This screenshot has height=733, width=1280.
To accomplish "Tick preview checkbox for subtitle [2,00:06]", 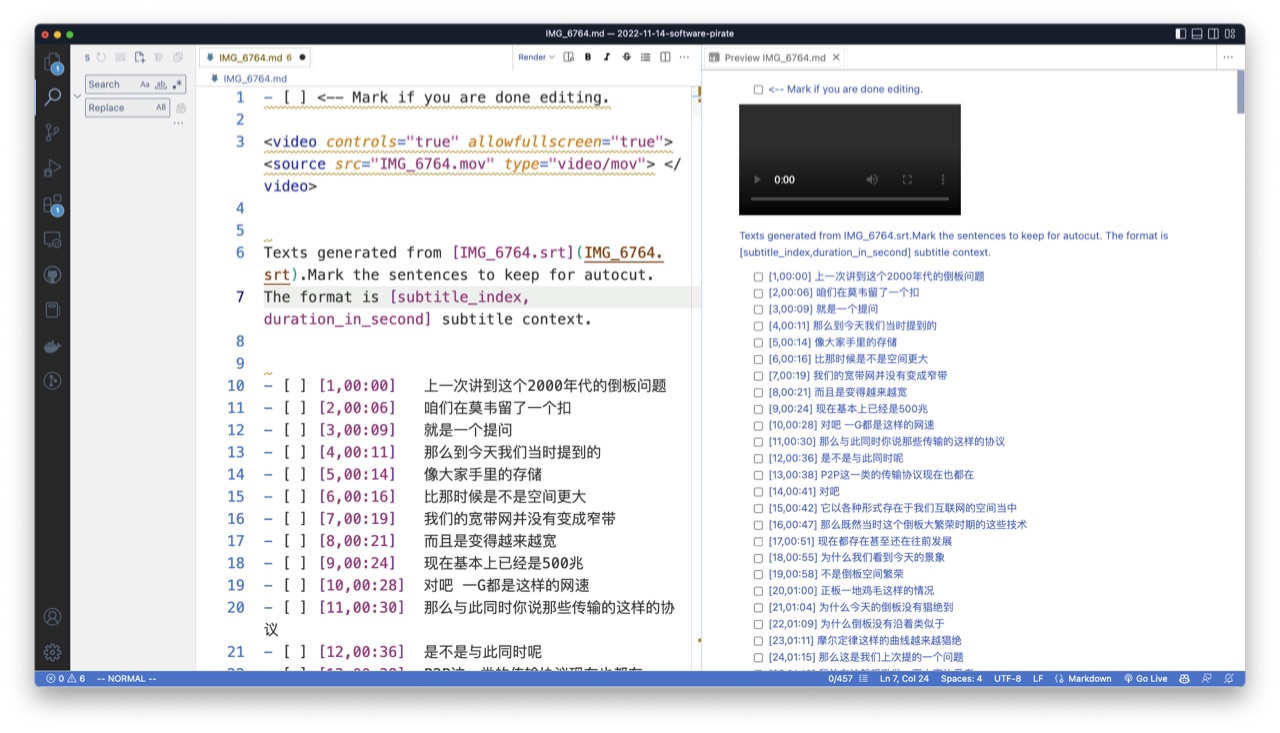I will point(758,293).
